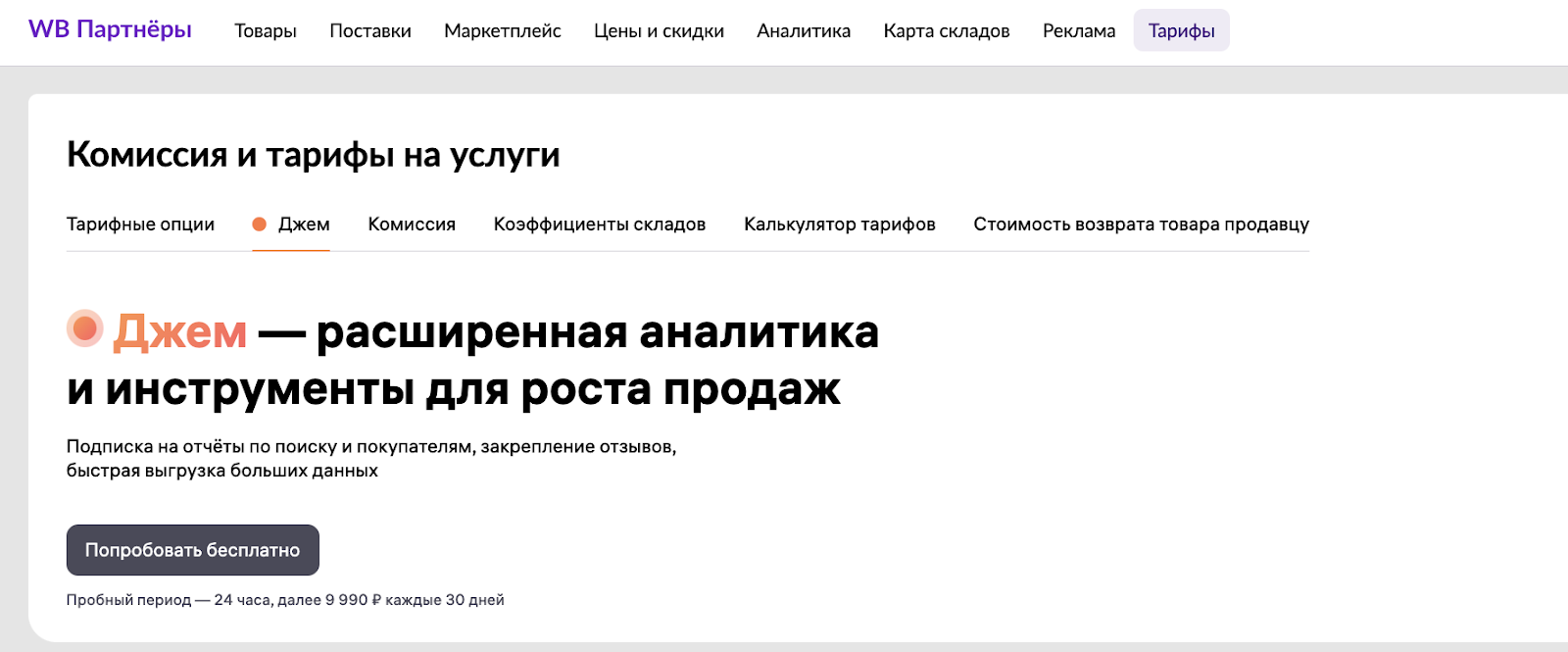The height and width of the screenshot is (652, 1568).
Task: Click the trial period note 'Пробный период — 24 часа'
Action: click(x=168, y=599)
